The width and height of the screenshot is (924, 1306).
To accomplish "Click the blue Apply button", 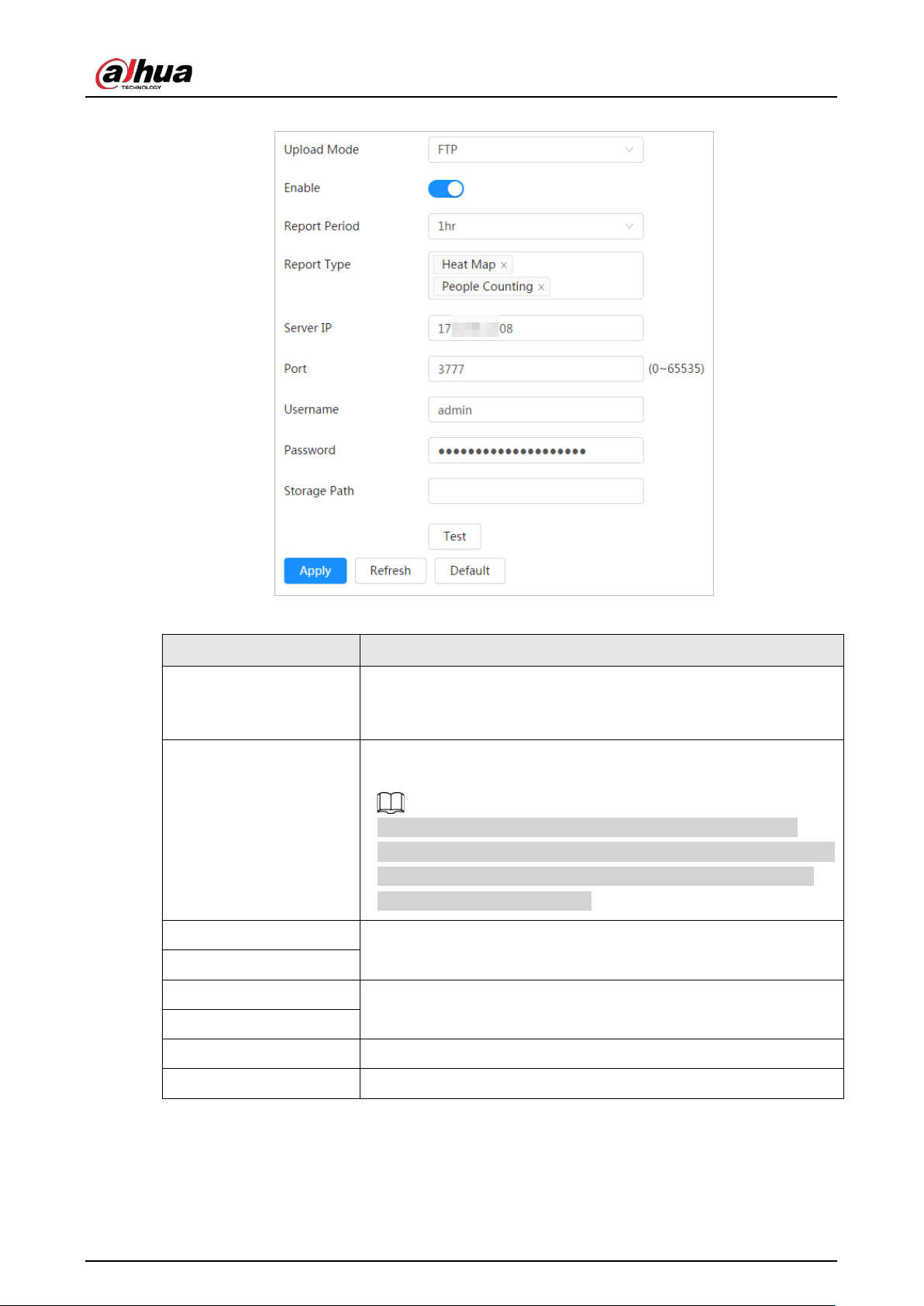I will click(315, 570).
